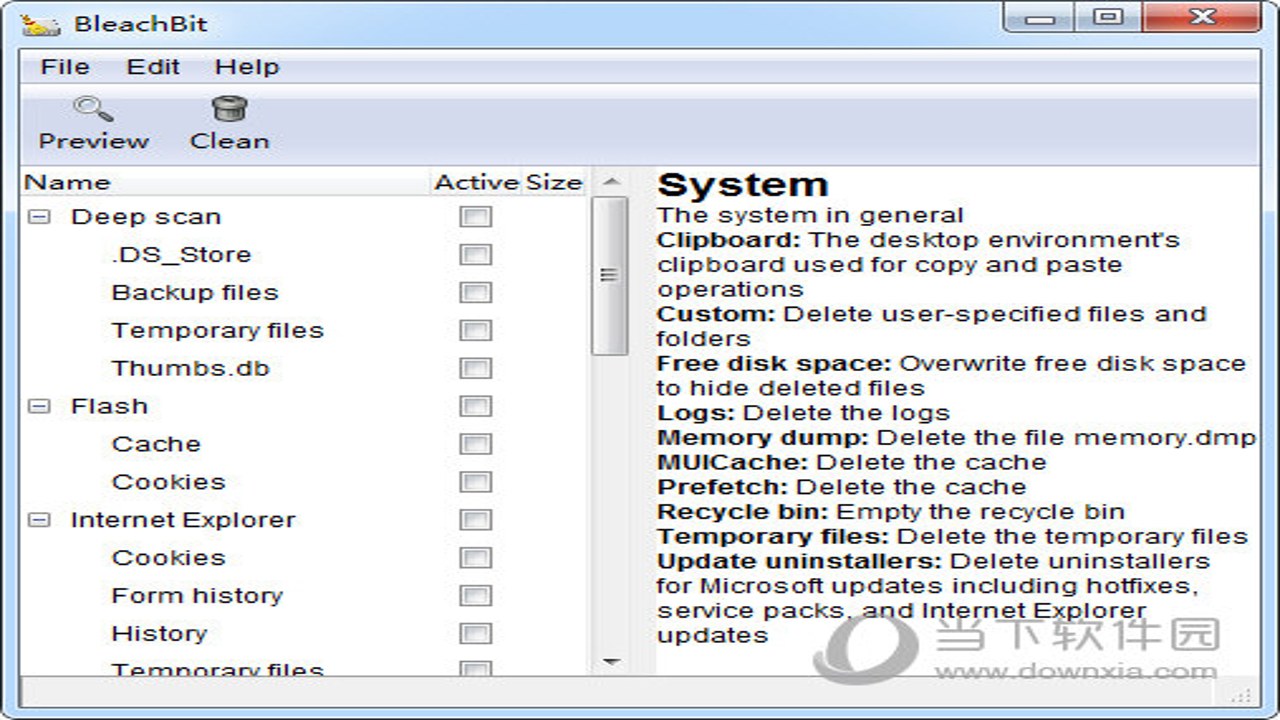This screenshot has width=1280, height=720.
Task: Check the Backup files checkbox
Action: point(476,293)
